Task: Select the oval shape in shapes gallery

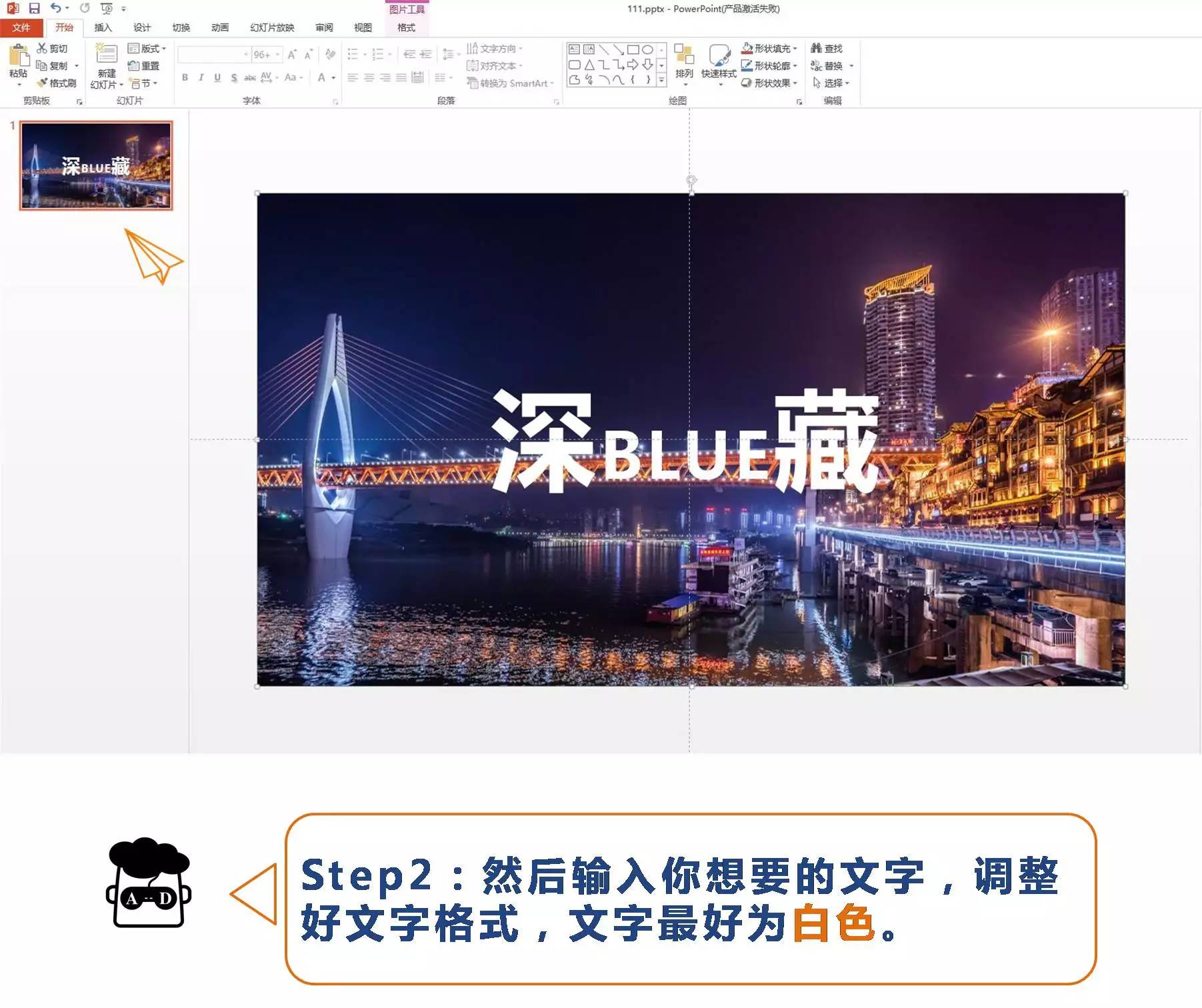Action: pyautogui.click(x=647, y=49)
